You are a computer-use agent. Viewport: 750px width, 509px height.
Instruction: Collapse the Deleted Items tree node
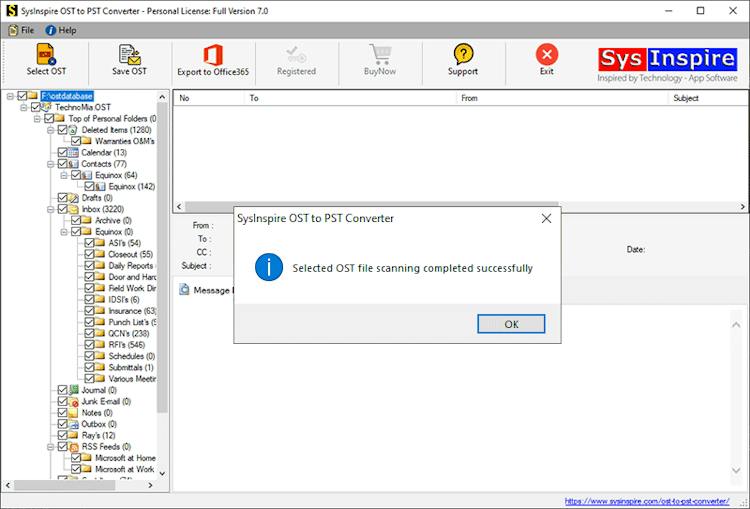(51, 130)
